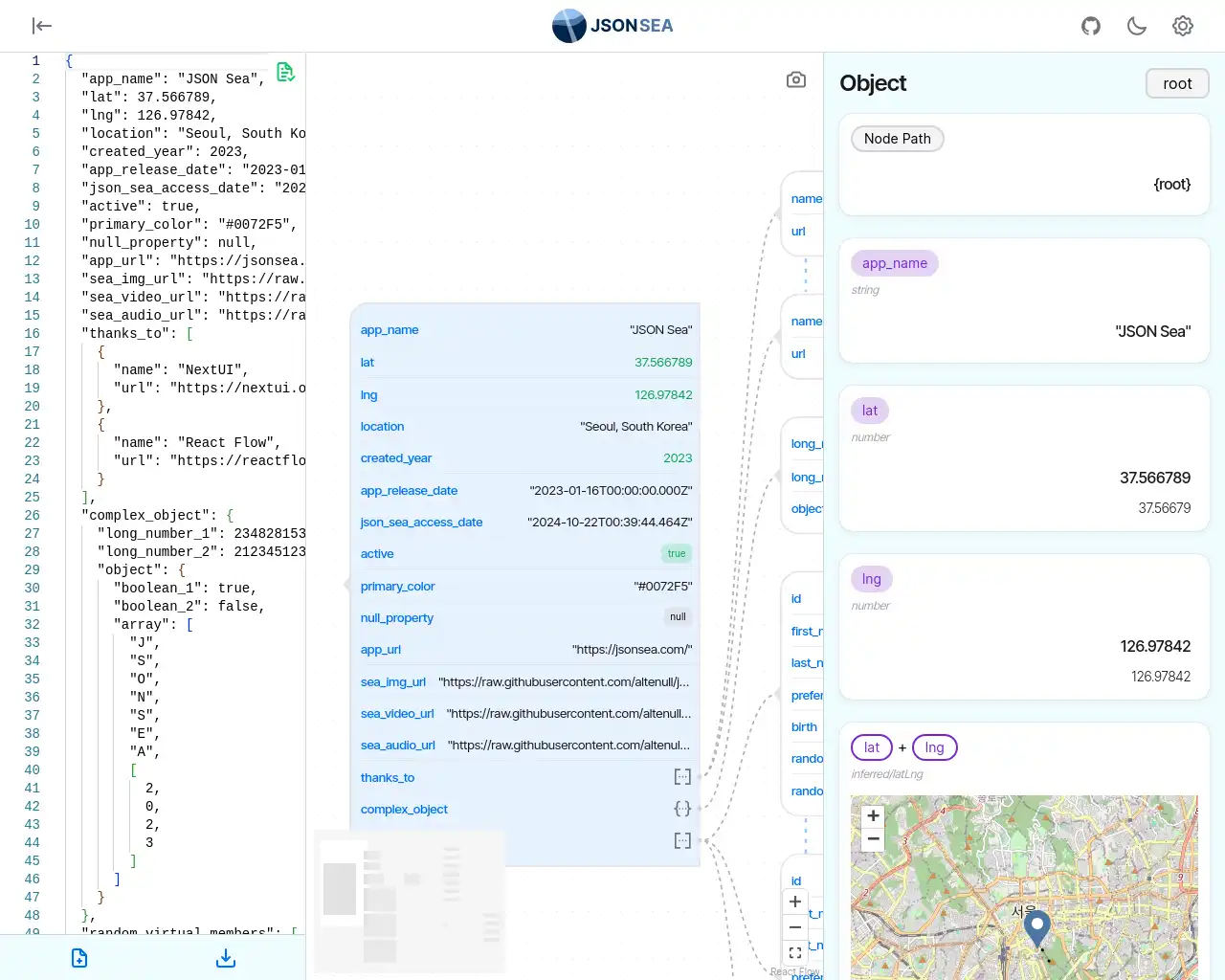
Task: Click json_sea_access_date property in the graph
Action: point(525,523)
